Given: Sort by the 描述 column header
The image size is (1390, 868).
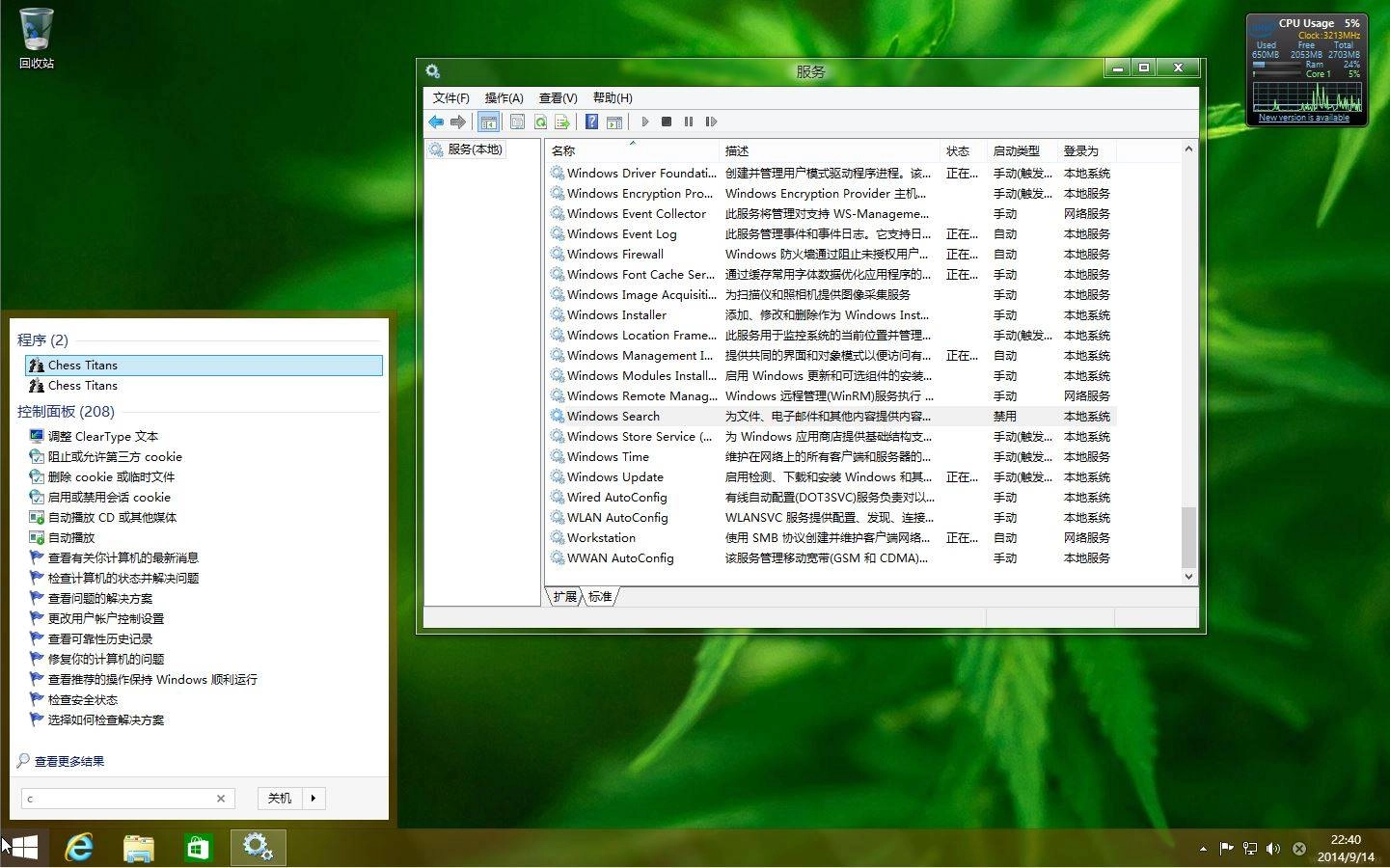Looking at the screenshot, I should [x=830, y=151].
